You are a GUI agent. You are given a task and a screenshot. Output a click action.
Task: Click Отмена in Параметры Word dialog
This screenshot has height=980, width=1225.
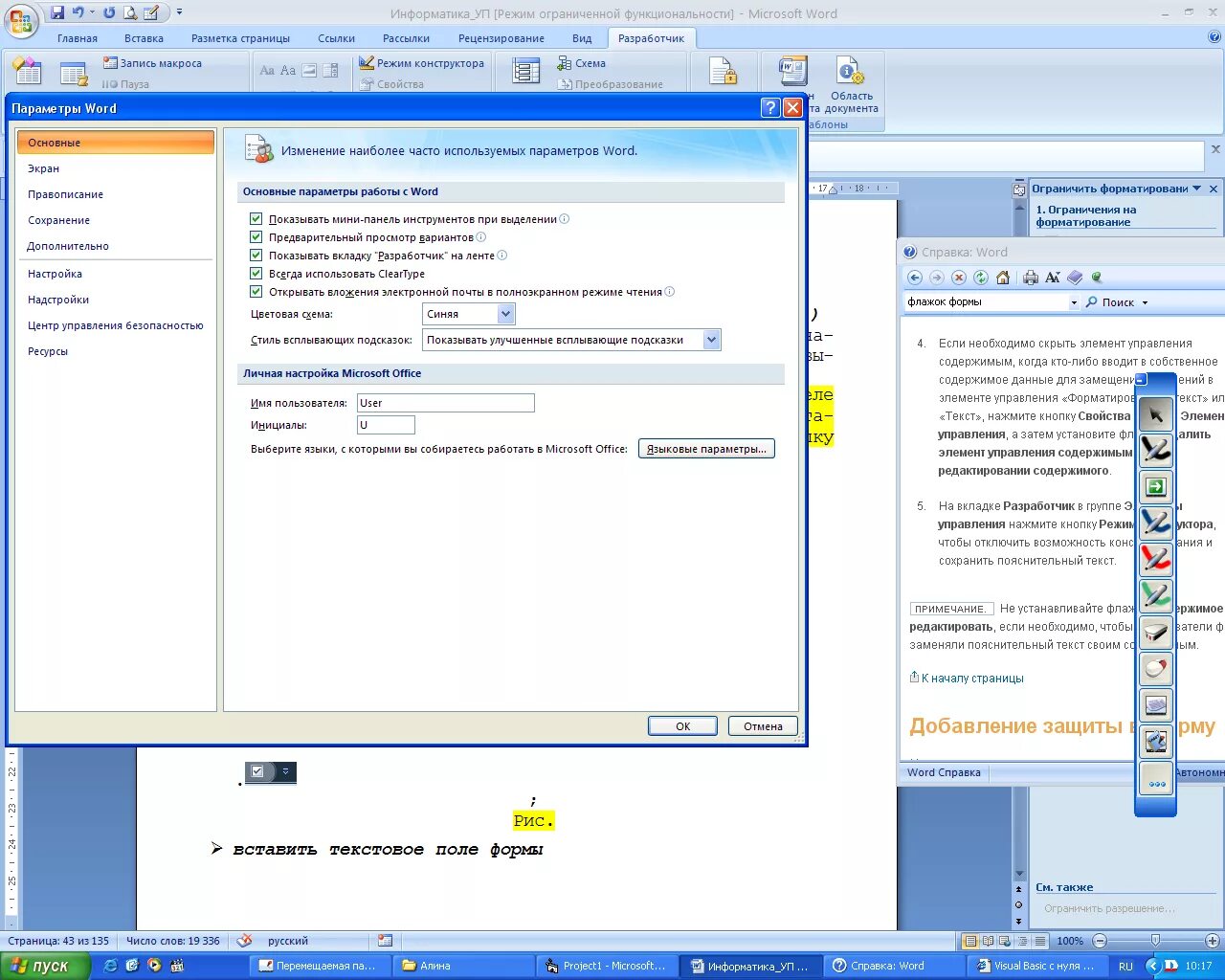point(763,726)
